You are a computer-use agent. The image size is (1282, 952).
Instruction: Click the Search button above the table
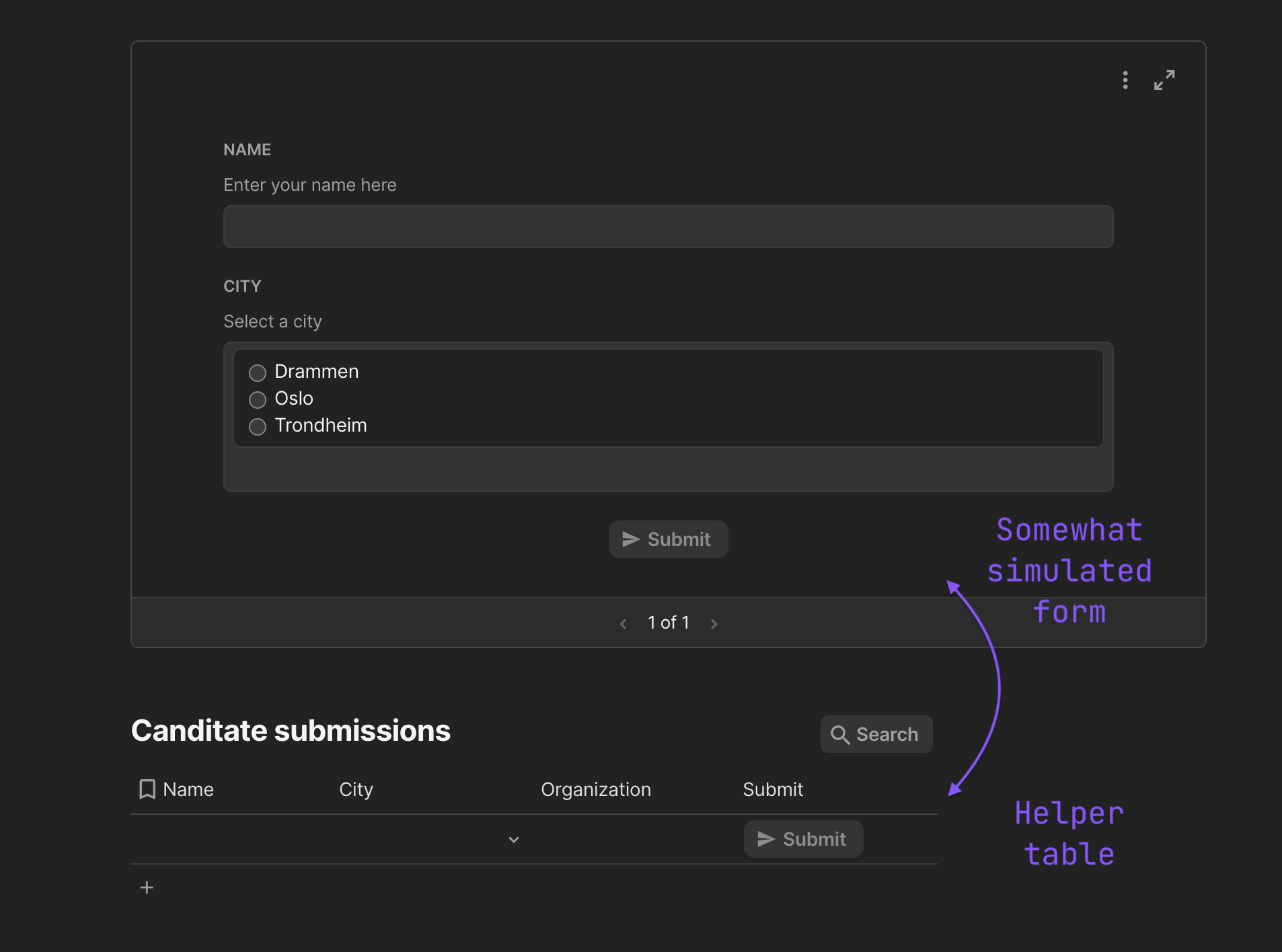[x=876, y=734]
